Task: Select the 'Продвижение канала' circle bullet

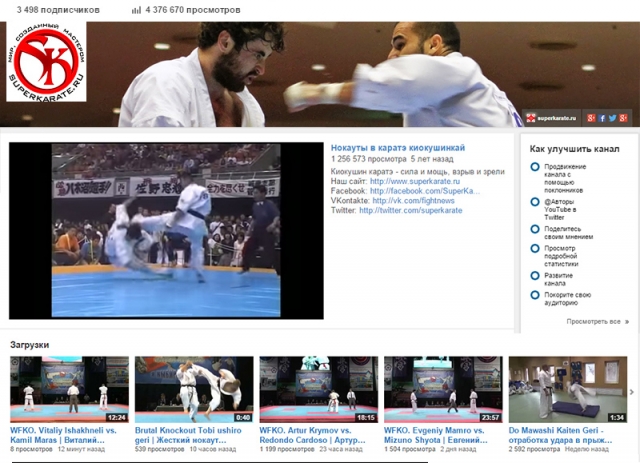Action: point(536,167)
